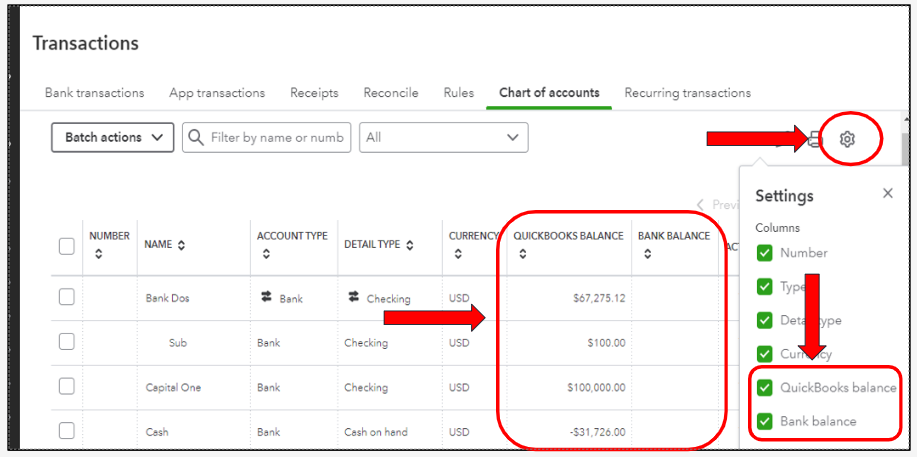Go to the Recurring transactions tab
Screen dimensions: 917x457
[x=687, y=93]
